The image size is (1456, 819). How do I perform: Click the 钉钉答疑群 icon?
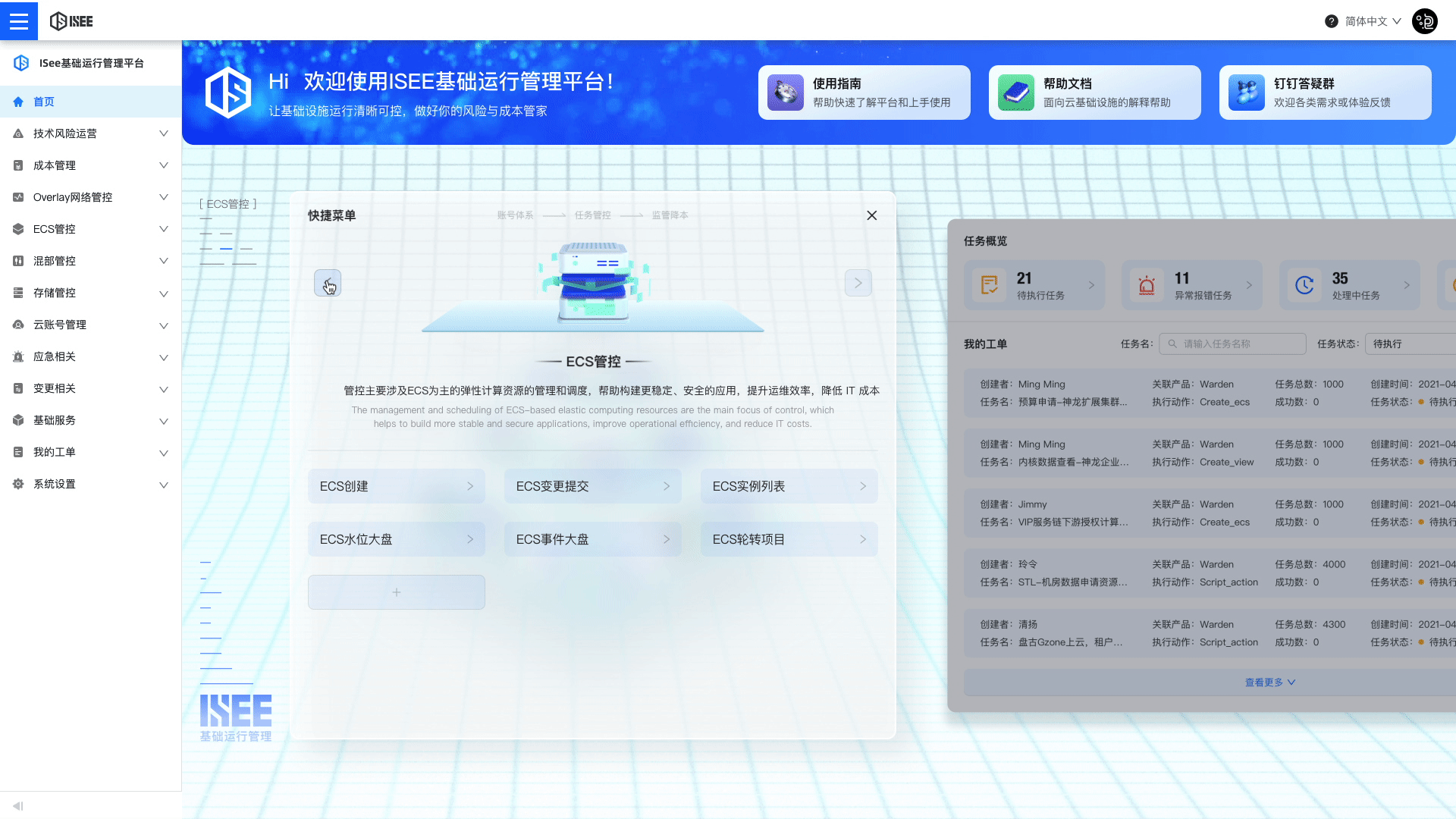1246,92
